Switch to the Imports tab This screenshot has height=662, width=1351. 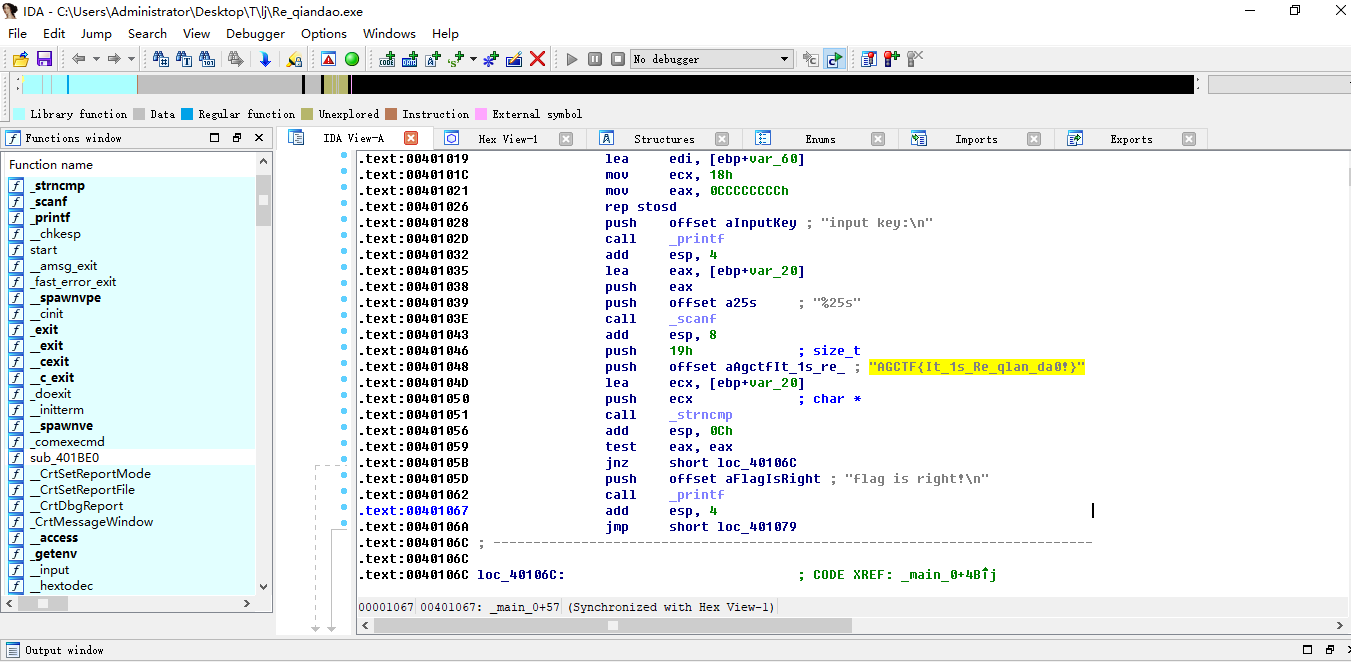(x=975, y=139)
